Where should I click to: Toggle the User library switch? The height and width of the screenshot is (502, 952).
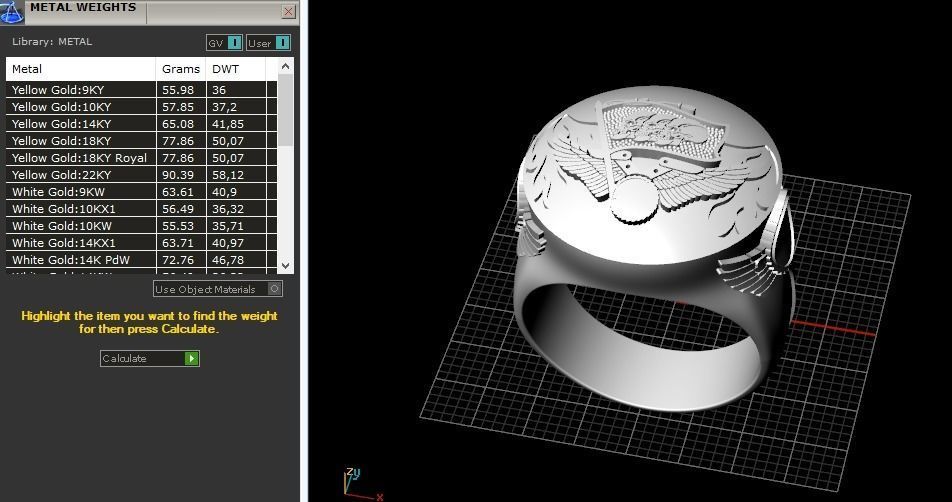pos(268,43)
